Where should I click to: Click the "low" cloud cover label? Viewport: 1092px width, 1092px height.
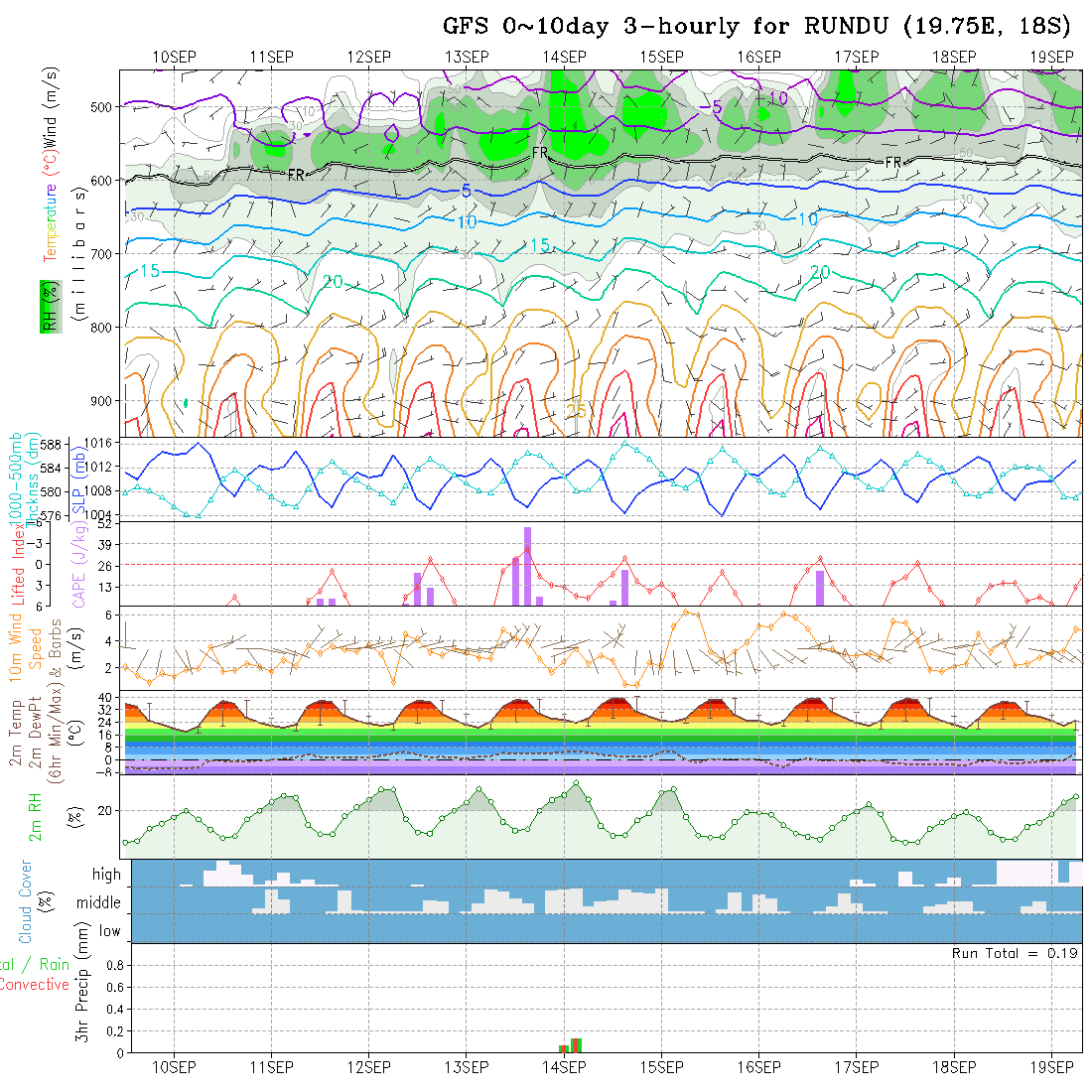[109, 931]
